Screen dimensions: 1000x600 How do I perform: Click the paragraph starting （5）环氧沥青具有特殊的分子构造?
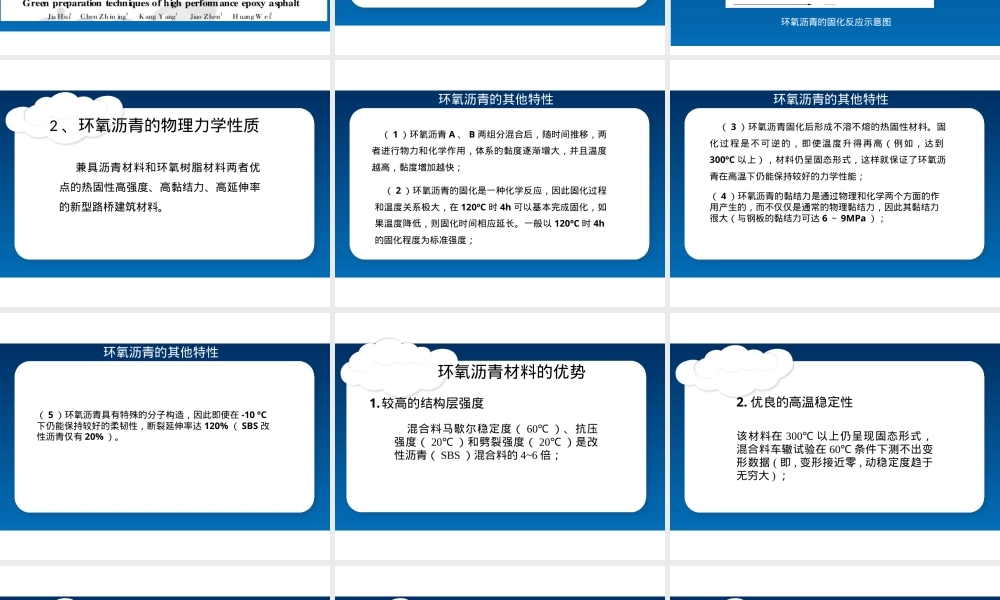pos(152,426)
